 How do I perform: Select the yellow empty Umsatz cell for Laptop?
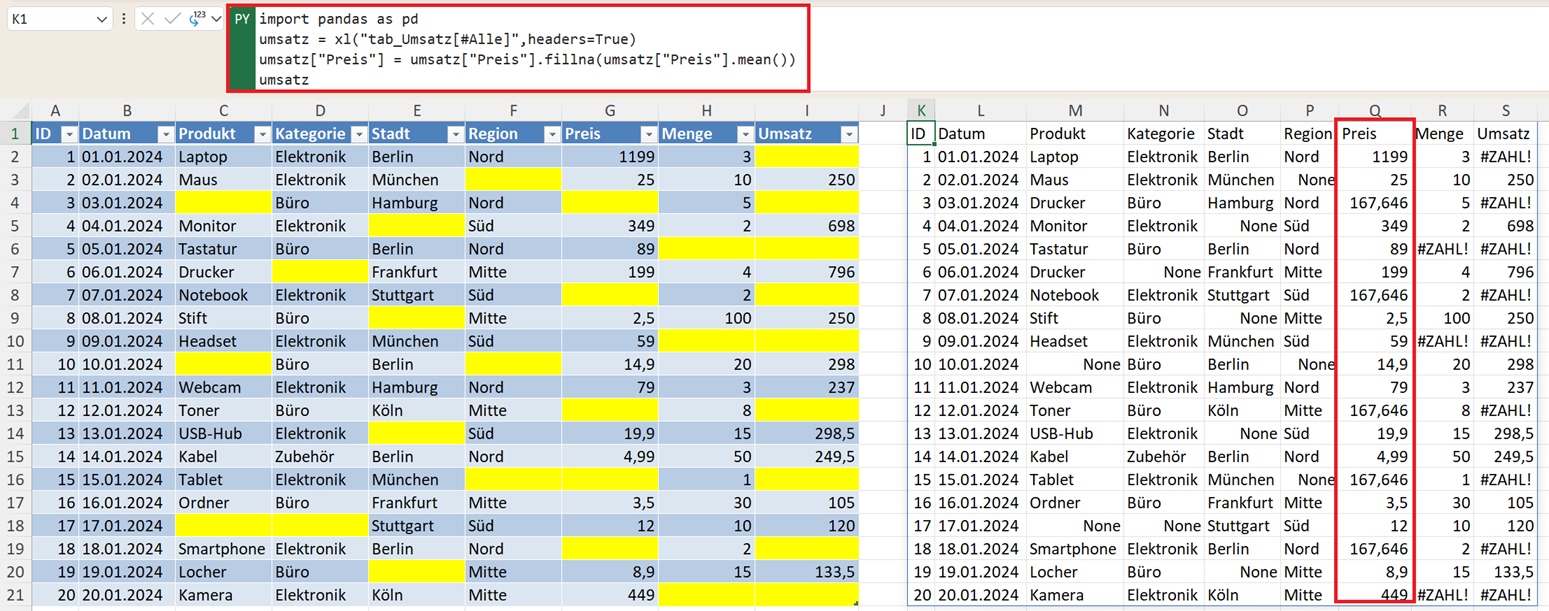807,157
